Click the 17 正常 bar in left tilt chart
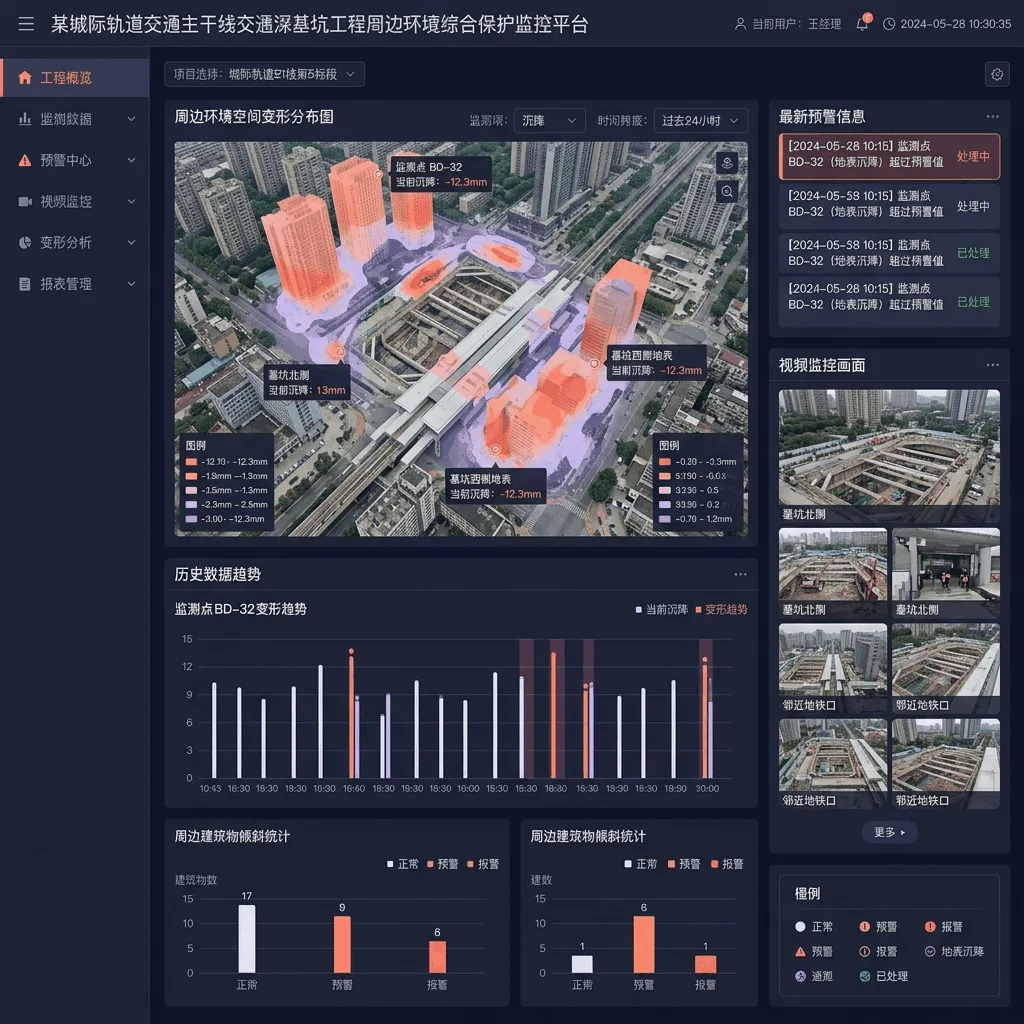Image resolution: width=1024 pixels, height=1024 pixels. [247, 938]
